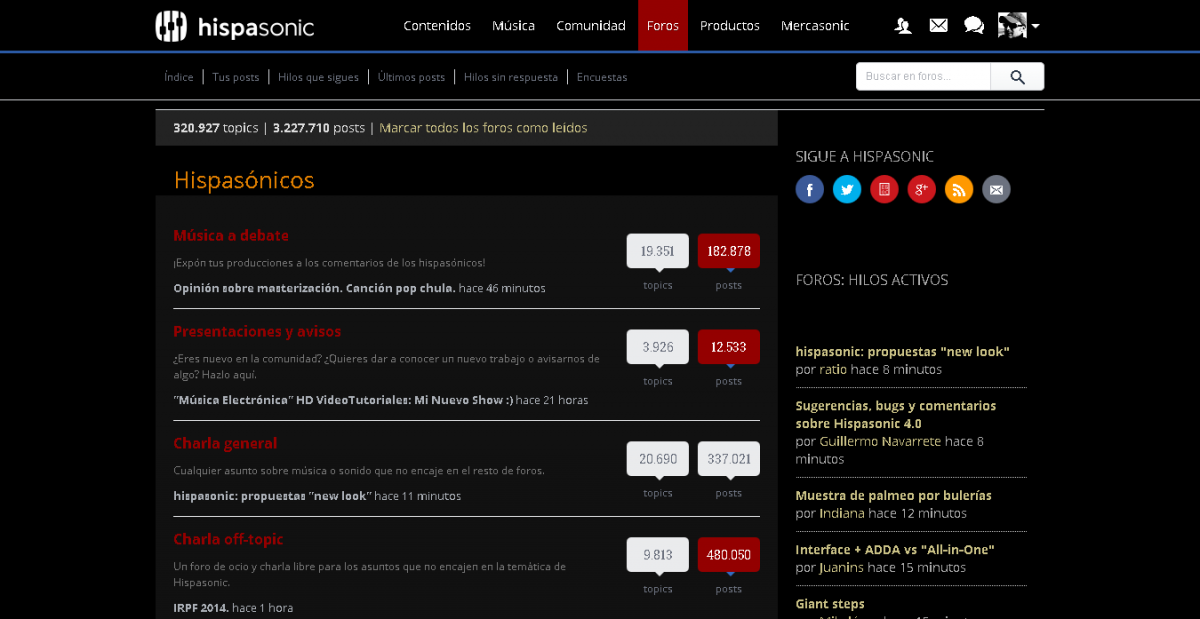Open the 'Charla general' forum

225,444
